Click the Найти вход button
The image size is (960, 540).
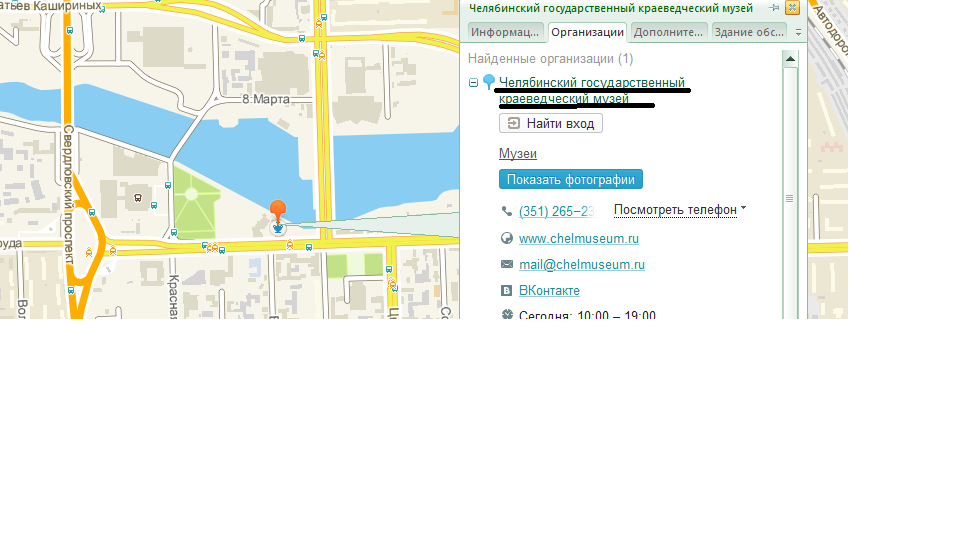click(550, 123)
